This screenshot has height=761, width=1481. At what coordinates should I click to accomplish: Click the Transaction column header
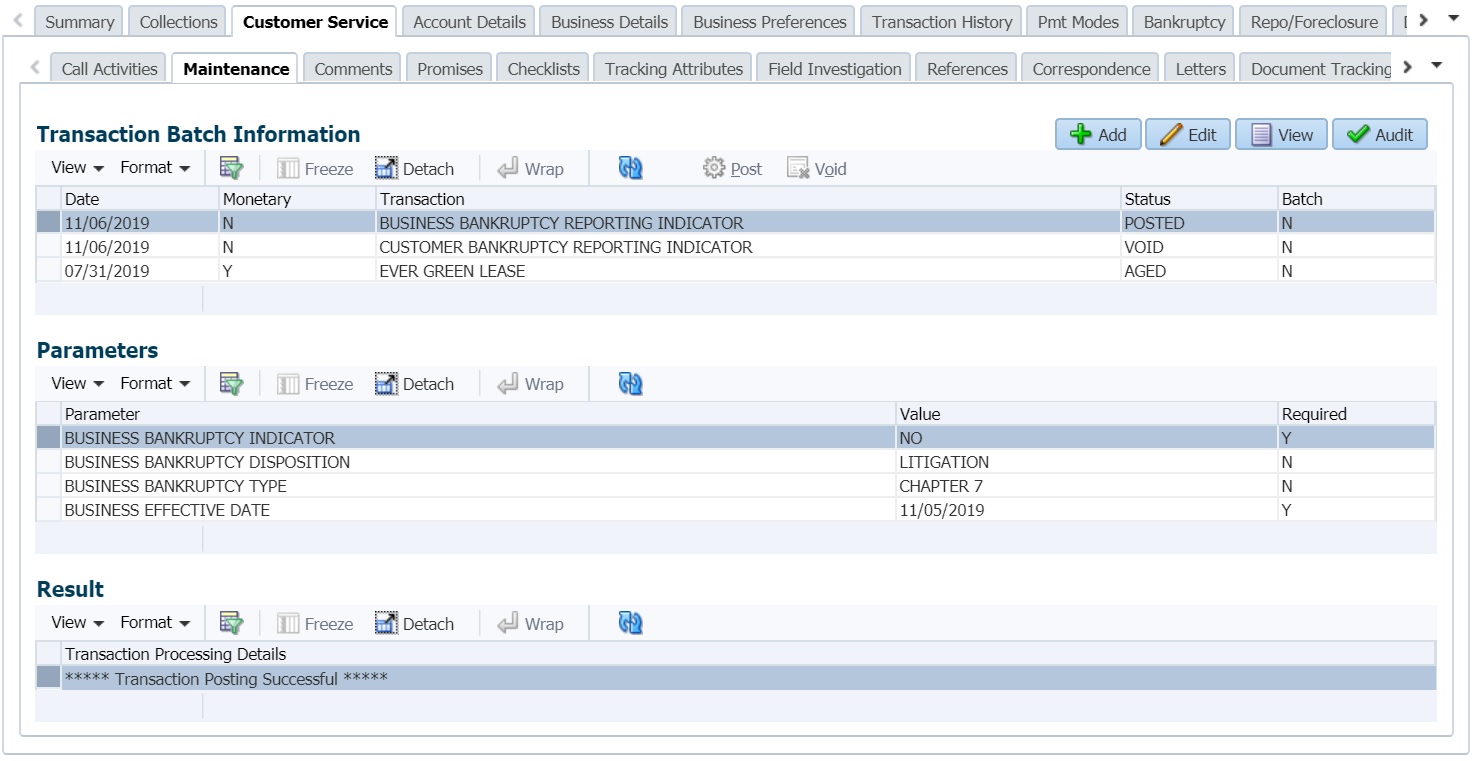click(748, 199)
